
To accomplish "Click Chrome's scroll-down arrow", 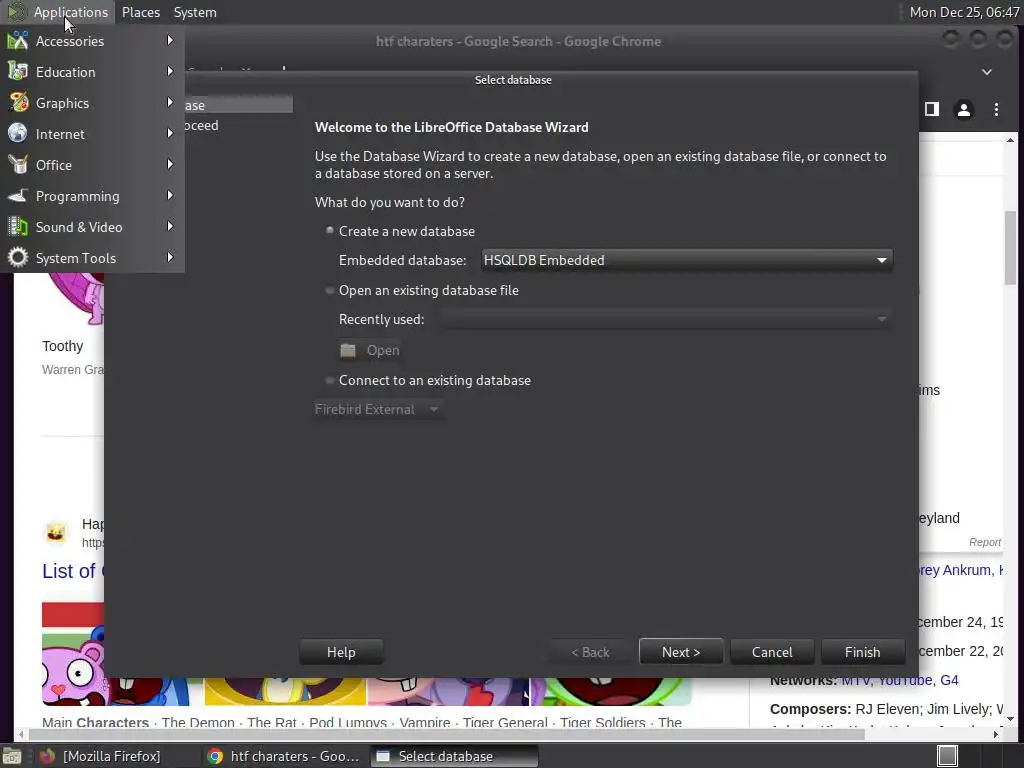I will pyautogui.click(x=1010, y=718).
